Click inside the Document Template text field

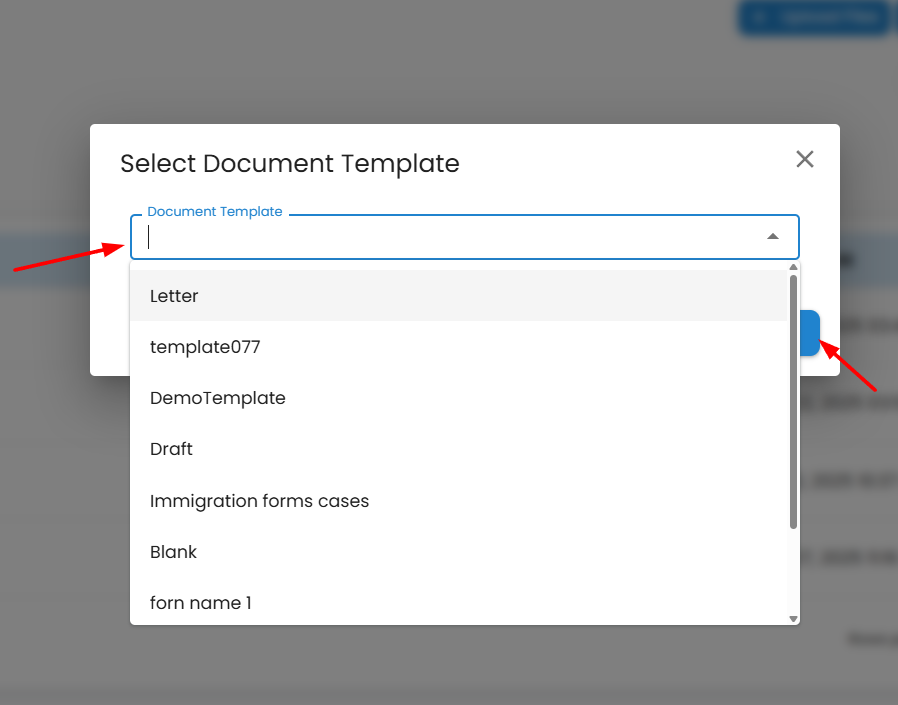[x=450, y=237]
